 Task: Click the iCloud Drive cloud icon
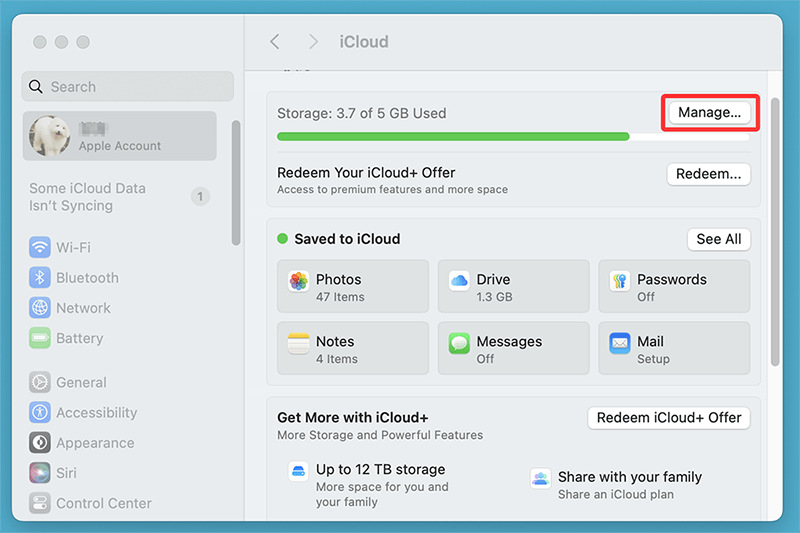tap(459, 281)
